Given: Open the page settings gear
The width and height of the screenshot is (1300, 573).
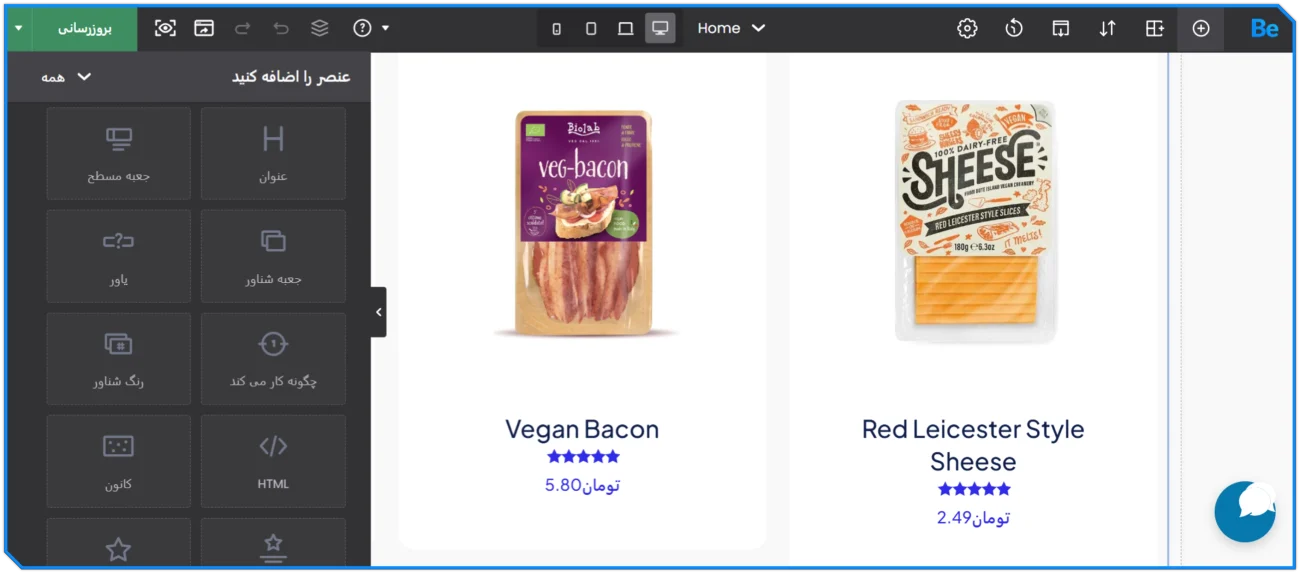Looking at the screenshot, I should 967,28.
